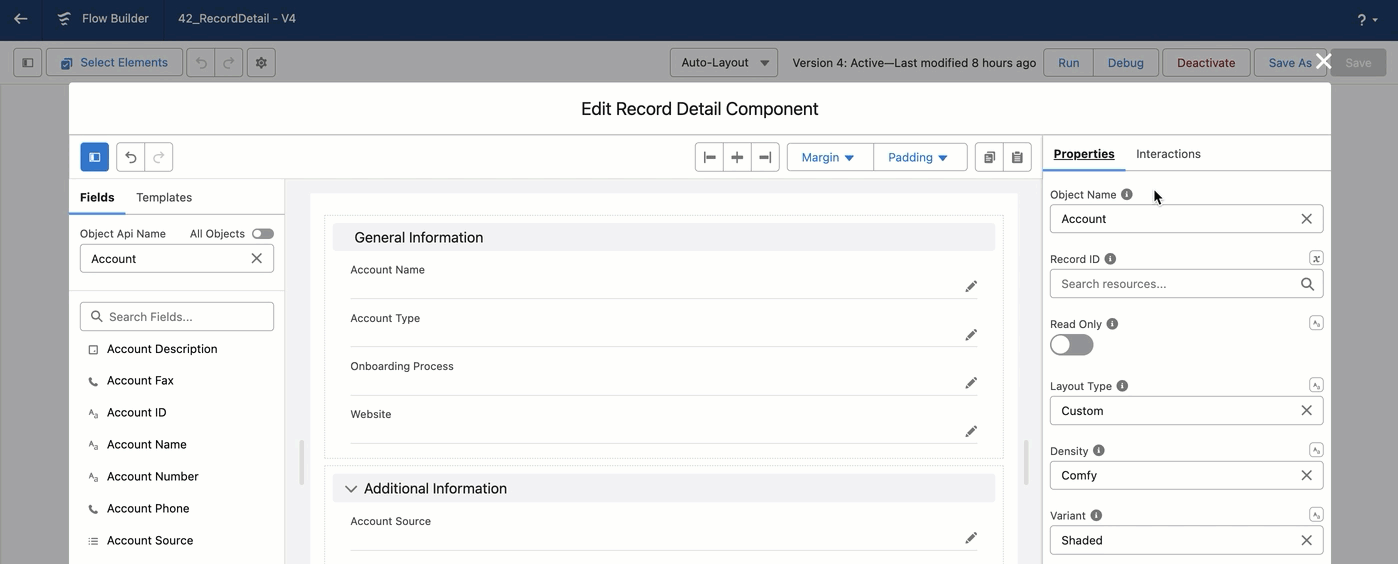The height and width of the screenshot is (564, 1398).
Task: Switch to the Templates tab
Action: coord(164,197)
